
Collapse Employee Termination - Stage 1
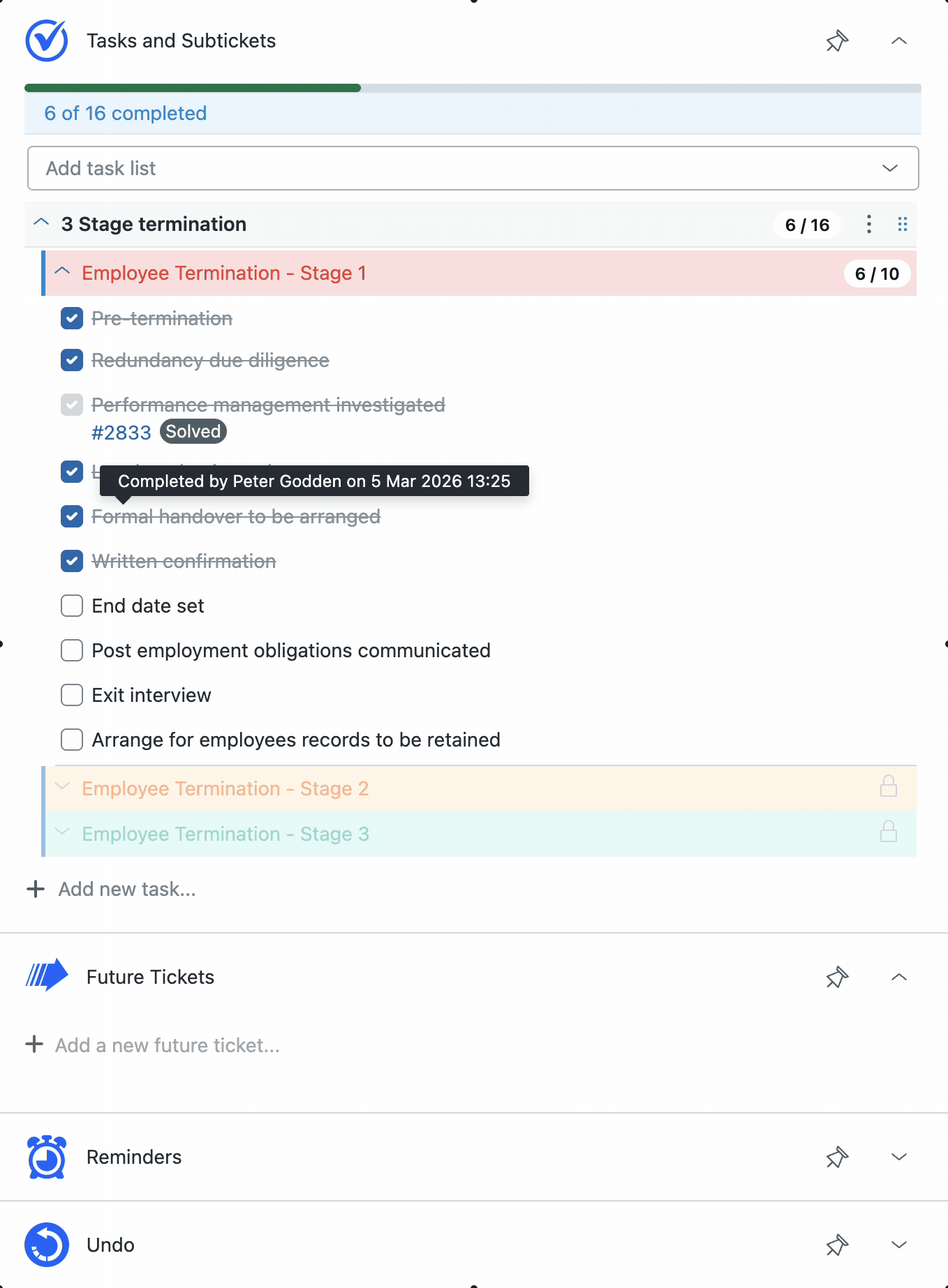pyautogui.click(x=63, y=273)
